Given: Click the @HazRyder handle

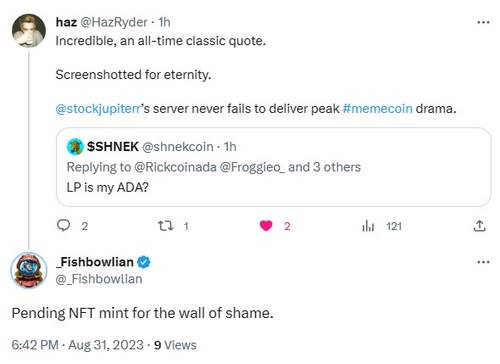Looking at the screenshot, I should 114,22.
